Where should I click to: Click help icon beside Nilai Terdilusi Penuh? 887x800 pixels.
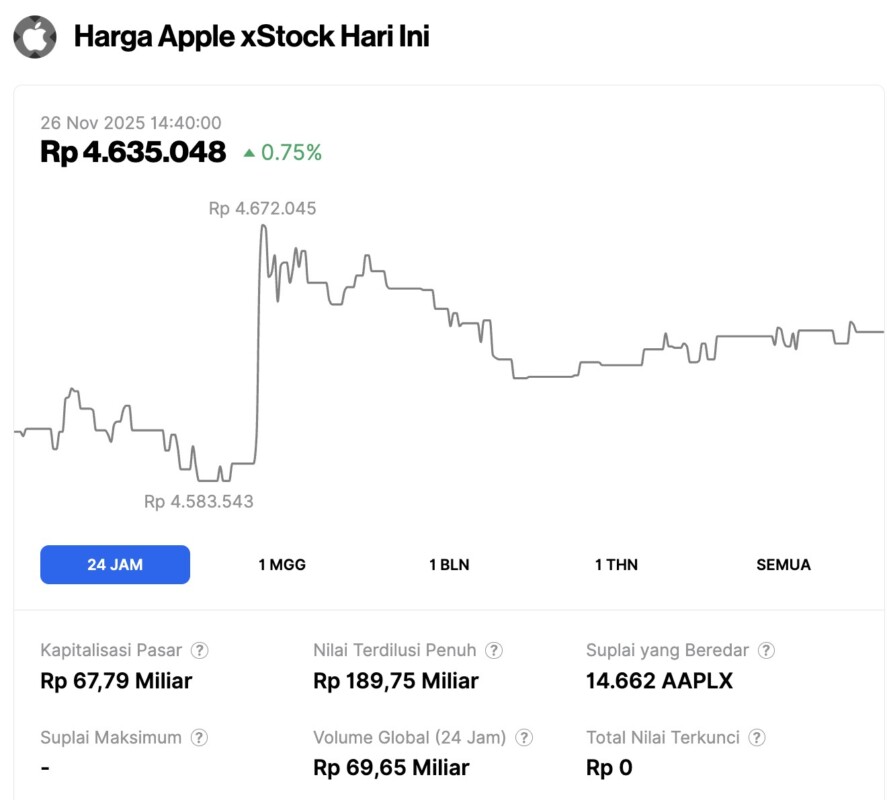tap(494, 650)
